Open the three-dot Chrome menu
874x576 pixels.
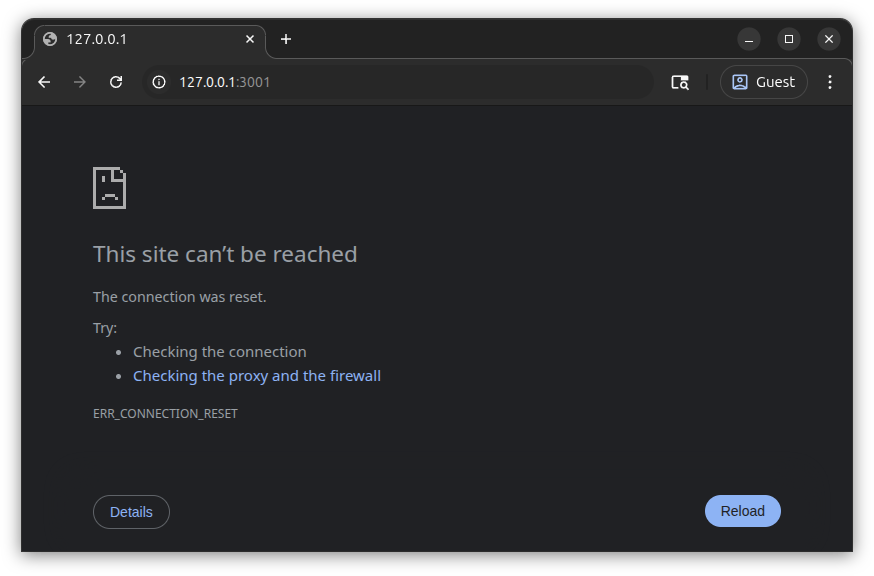(x=830, y=82)
